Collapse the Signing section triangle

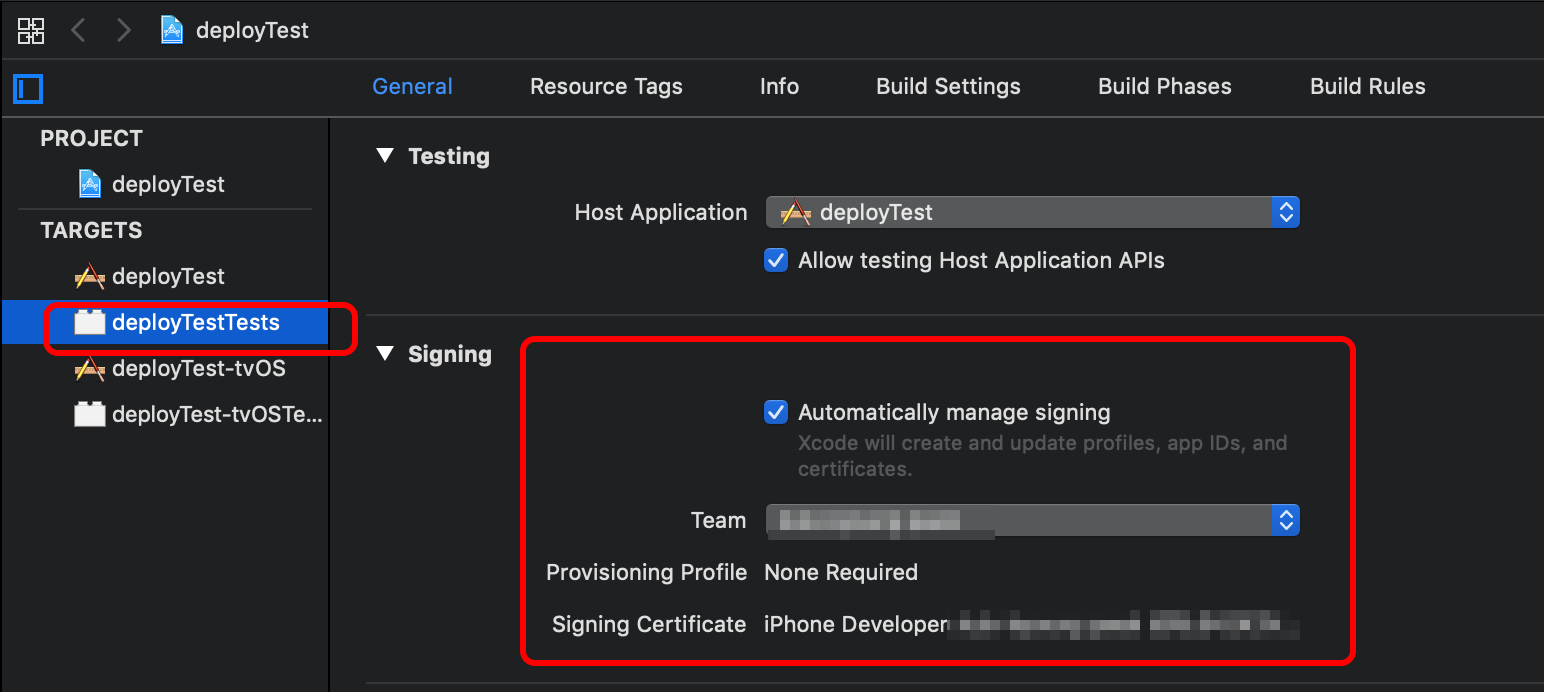click(385, 353)
